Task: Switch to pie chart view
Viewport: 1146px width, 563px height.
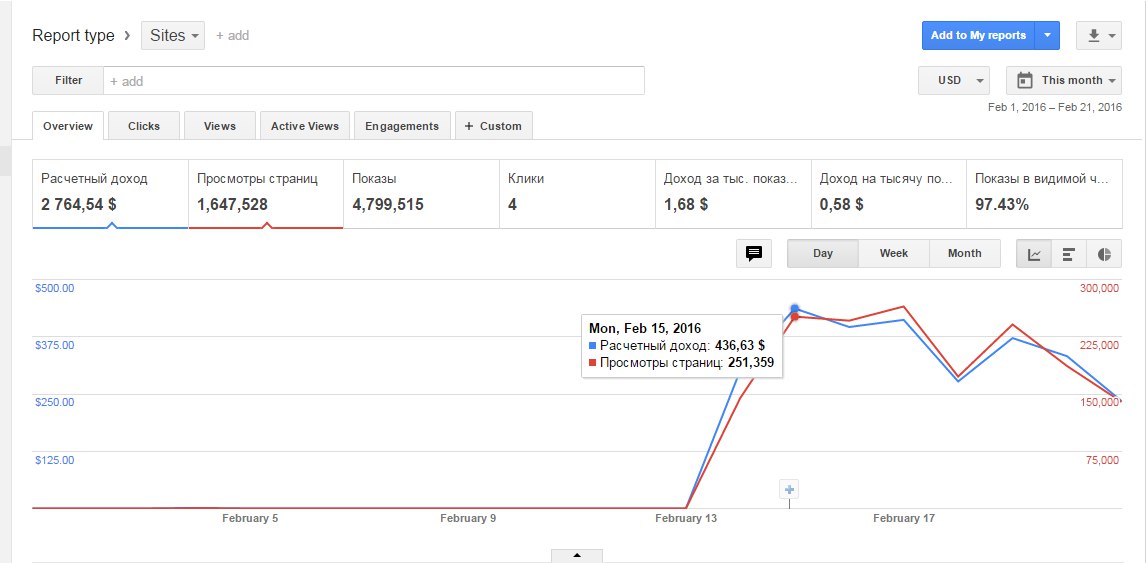Action: pyautogui.click(x=1104, y=254)
